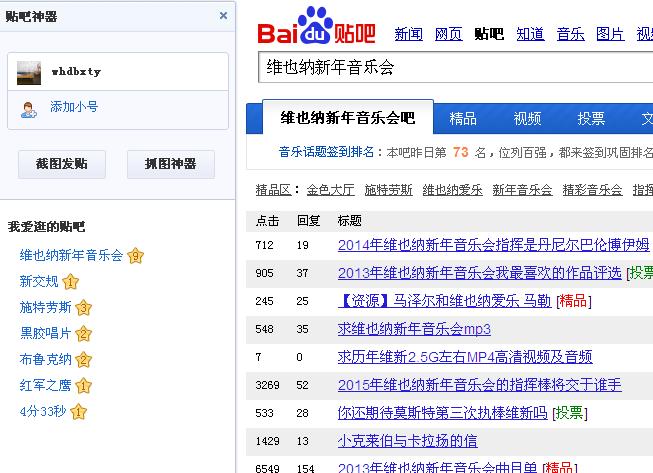Open the 精彩音乐会 category link
Screen dimensions: 653x473
(x=592, y=190)
